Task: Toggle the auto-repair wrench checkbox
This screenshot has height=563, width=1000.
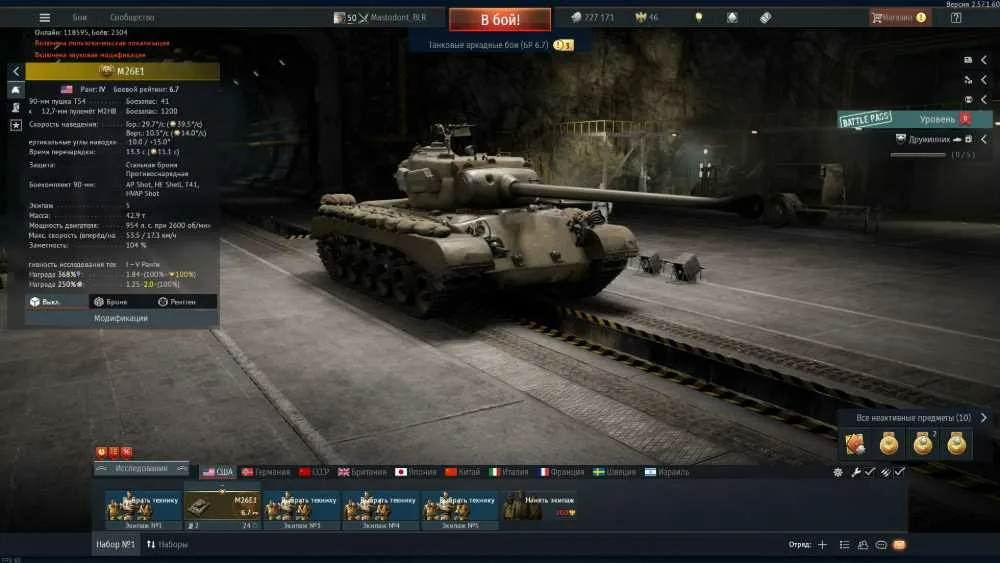Action: (869, 472)
